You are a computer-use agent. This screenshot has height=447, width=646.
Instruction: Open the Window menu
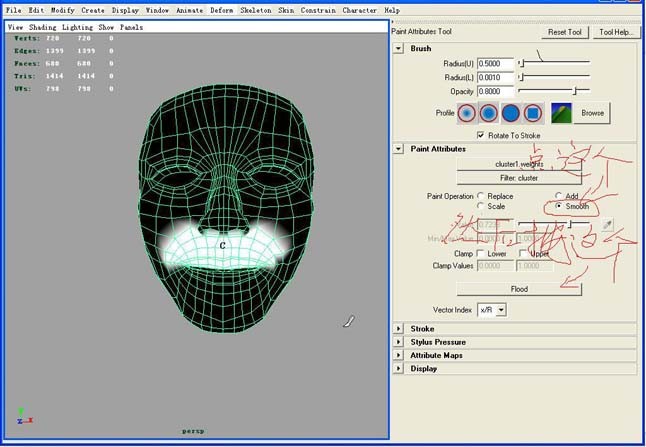pyautogui.click(x=157, y=10)
